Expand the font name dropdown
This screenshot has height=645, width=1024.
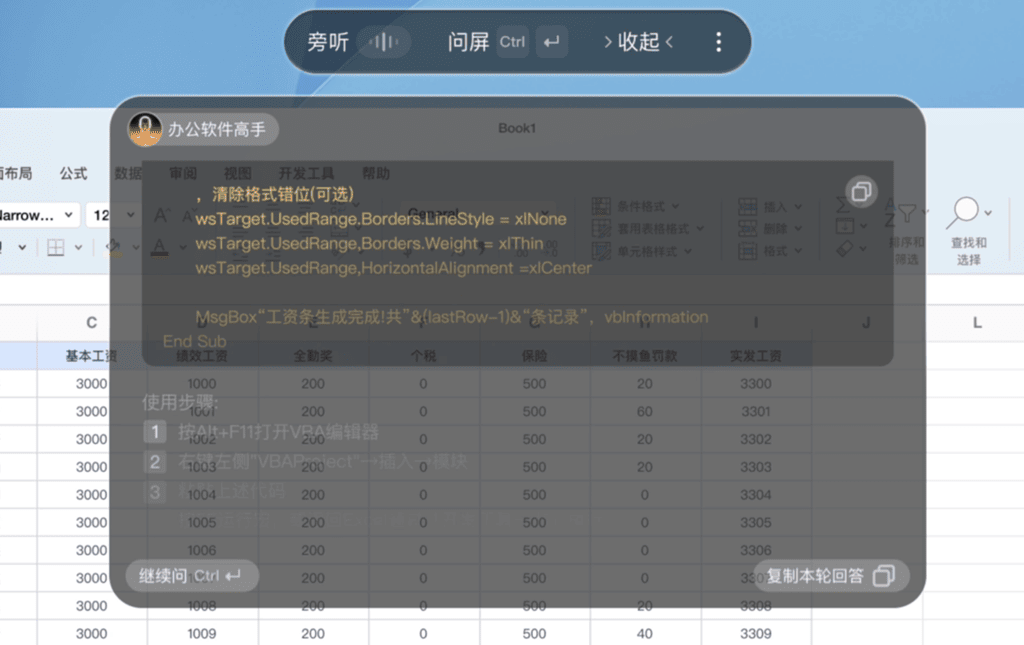point(69,215)
